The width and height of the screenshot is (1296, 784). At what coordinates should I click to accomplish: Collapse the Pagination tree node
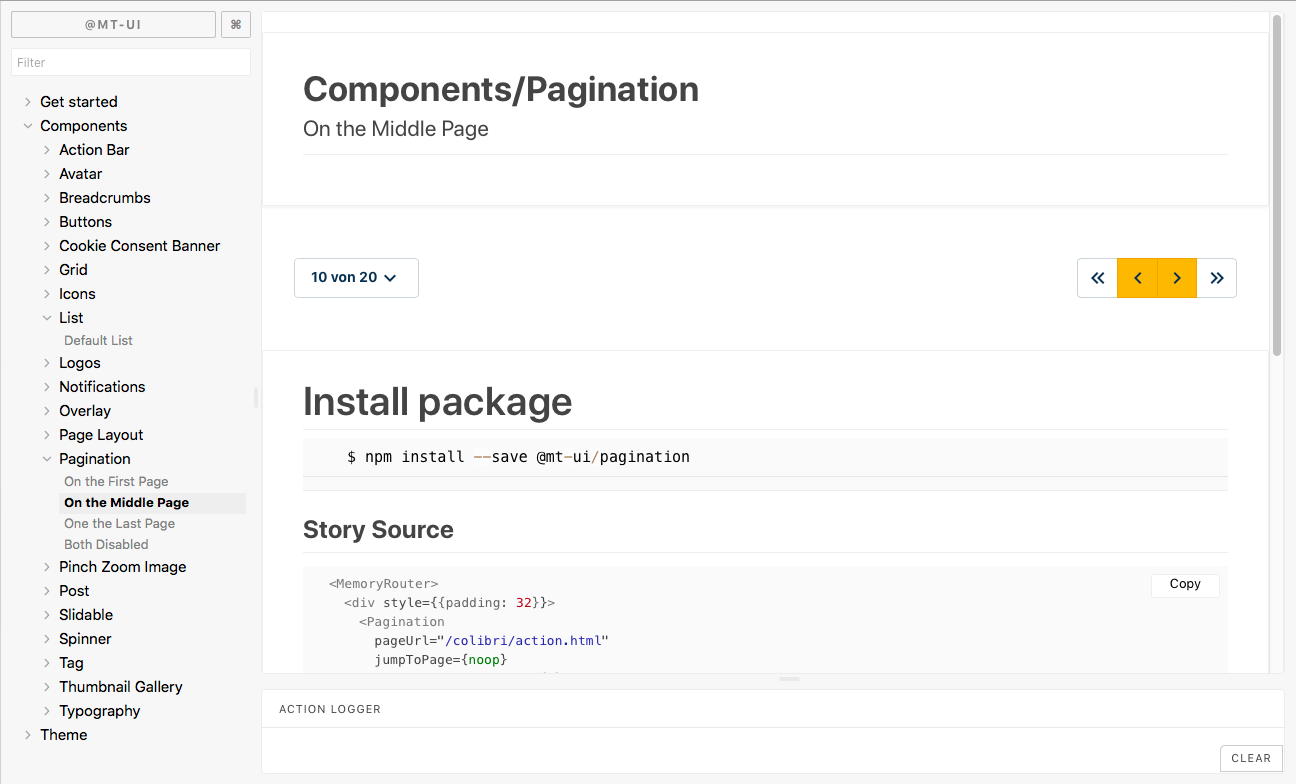click(47, 459)
